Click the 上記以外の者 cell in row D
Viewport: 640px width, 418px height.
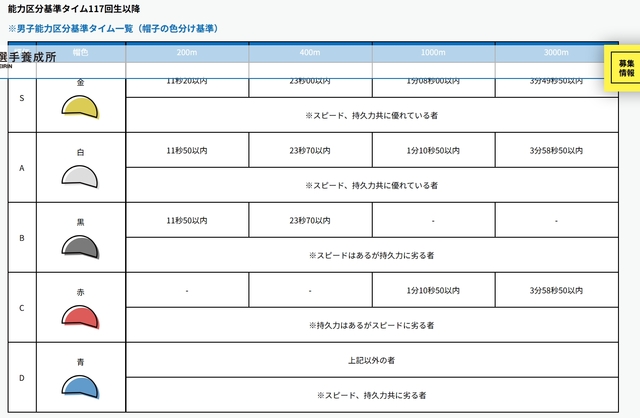coord(371,359)
